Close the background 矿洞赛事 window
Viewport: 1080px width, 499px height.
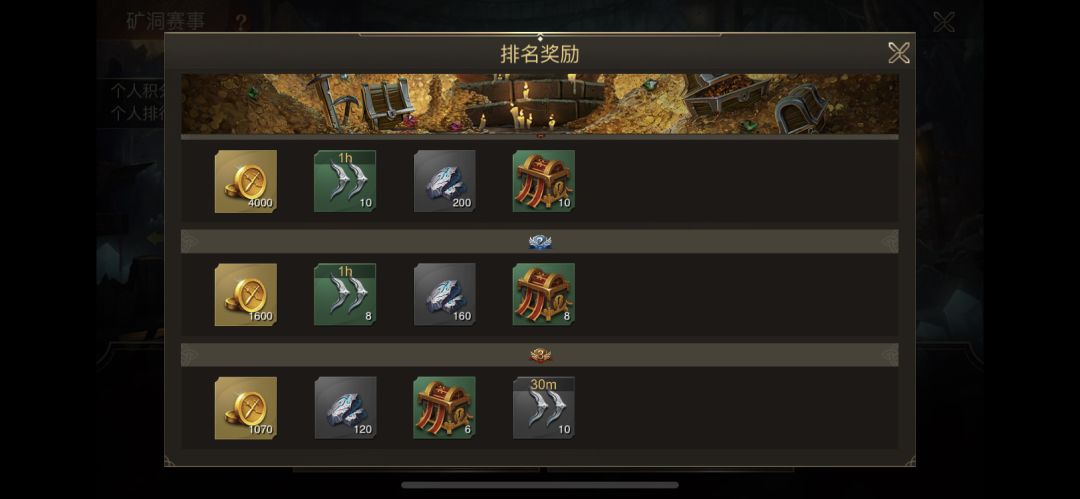click(x=944, y=22)
